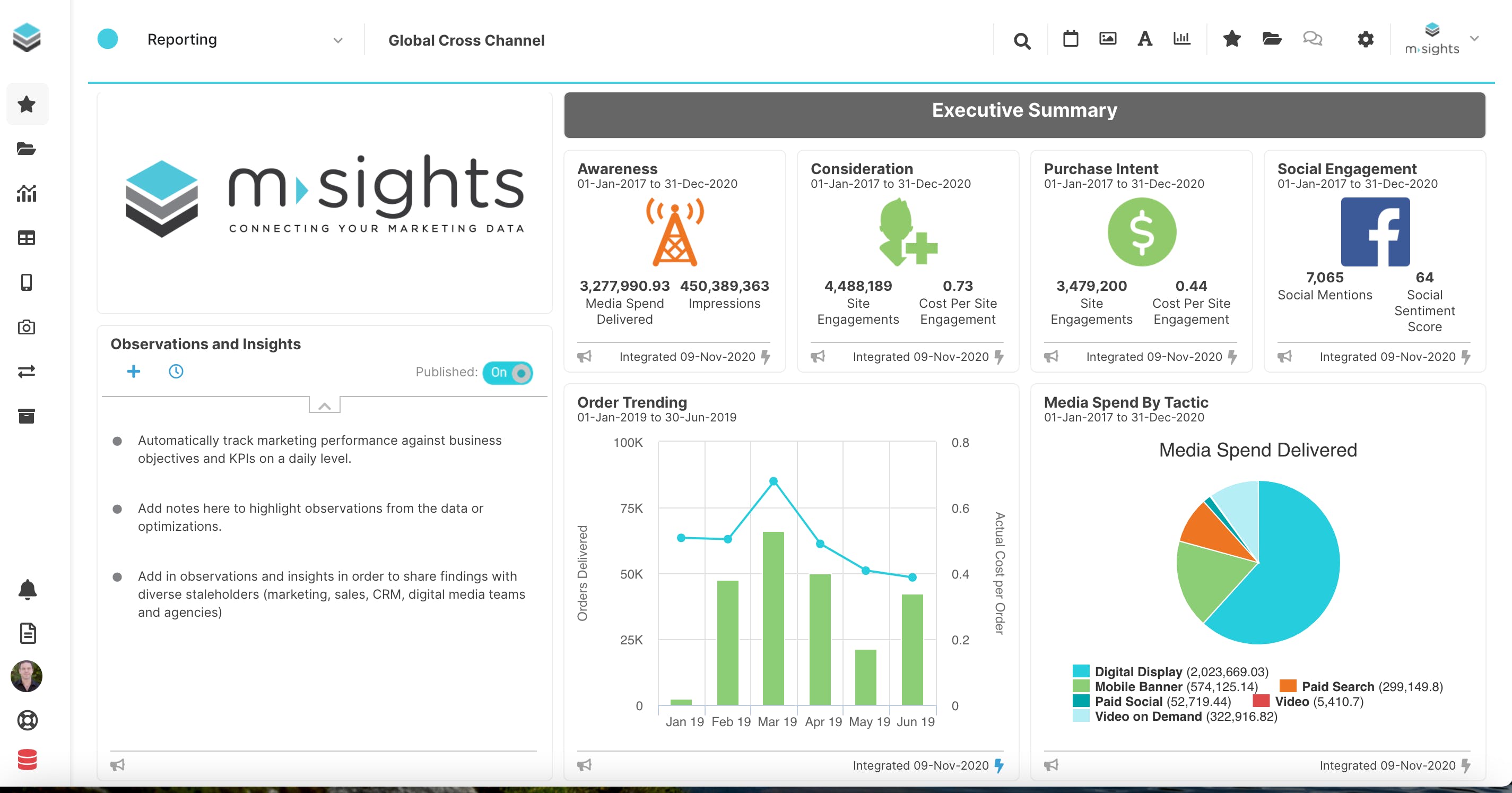
Task: Open the table grid view in sidebar
Action: pyautogui.click(x=27, y=238)
